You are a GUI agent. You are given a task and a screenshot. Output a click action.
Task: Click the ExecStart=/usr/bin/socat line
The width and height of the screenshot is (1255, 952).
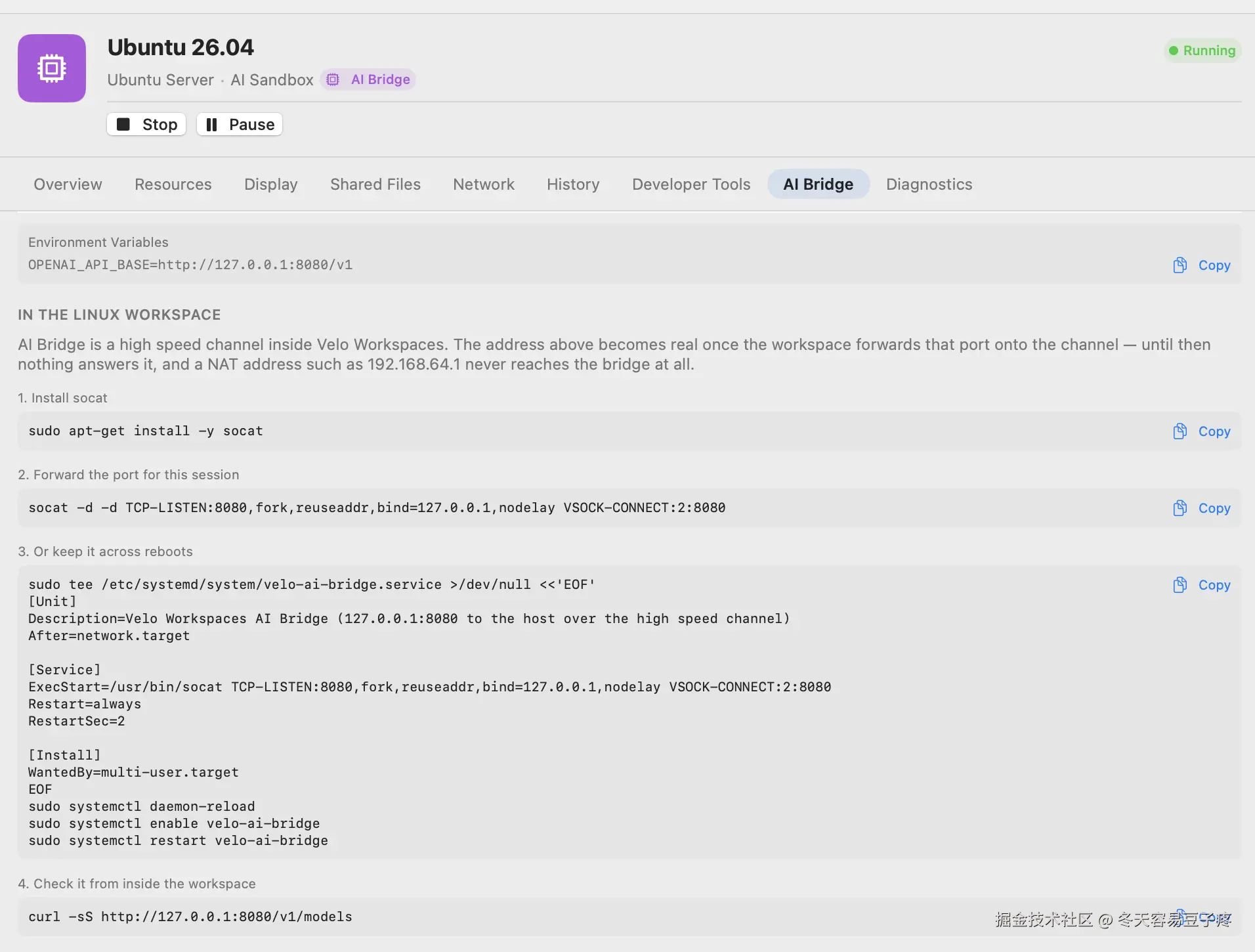(x=430, y=687)
